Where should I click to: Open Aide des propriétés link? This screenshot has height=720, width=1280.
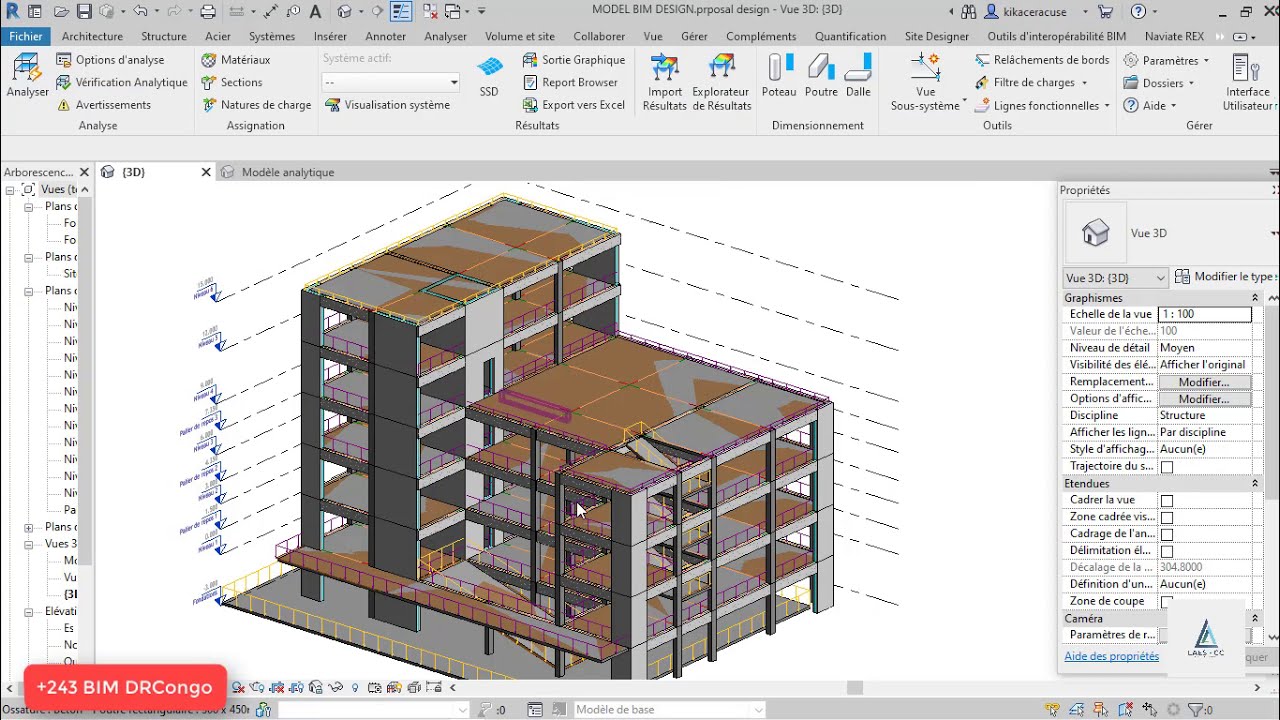click(x=1111, y=656)
